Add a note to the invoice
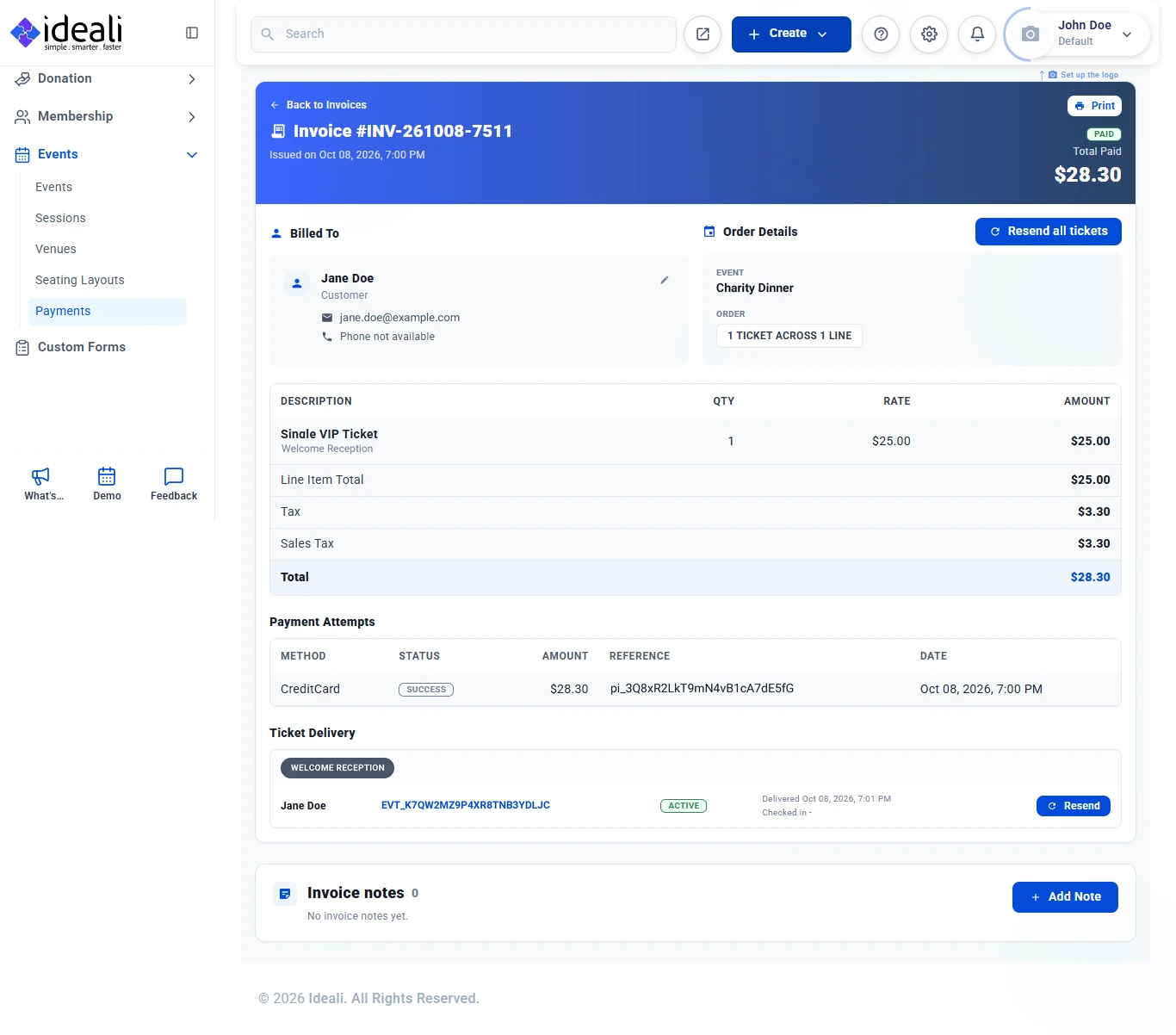This screenshot has width=1176, height=1035. point(1065,897)
